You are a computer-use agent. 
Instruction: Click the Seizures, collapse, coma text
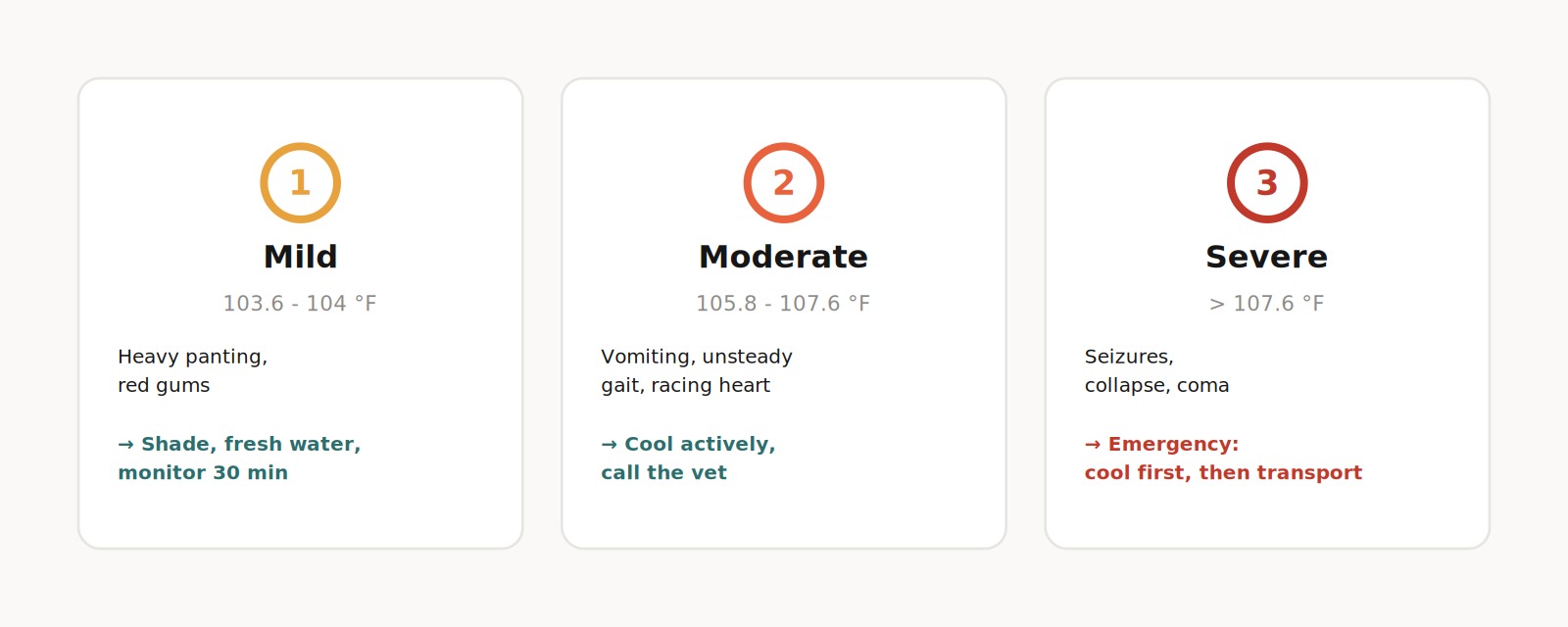tap(1156, 370)
